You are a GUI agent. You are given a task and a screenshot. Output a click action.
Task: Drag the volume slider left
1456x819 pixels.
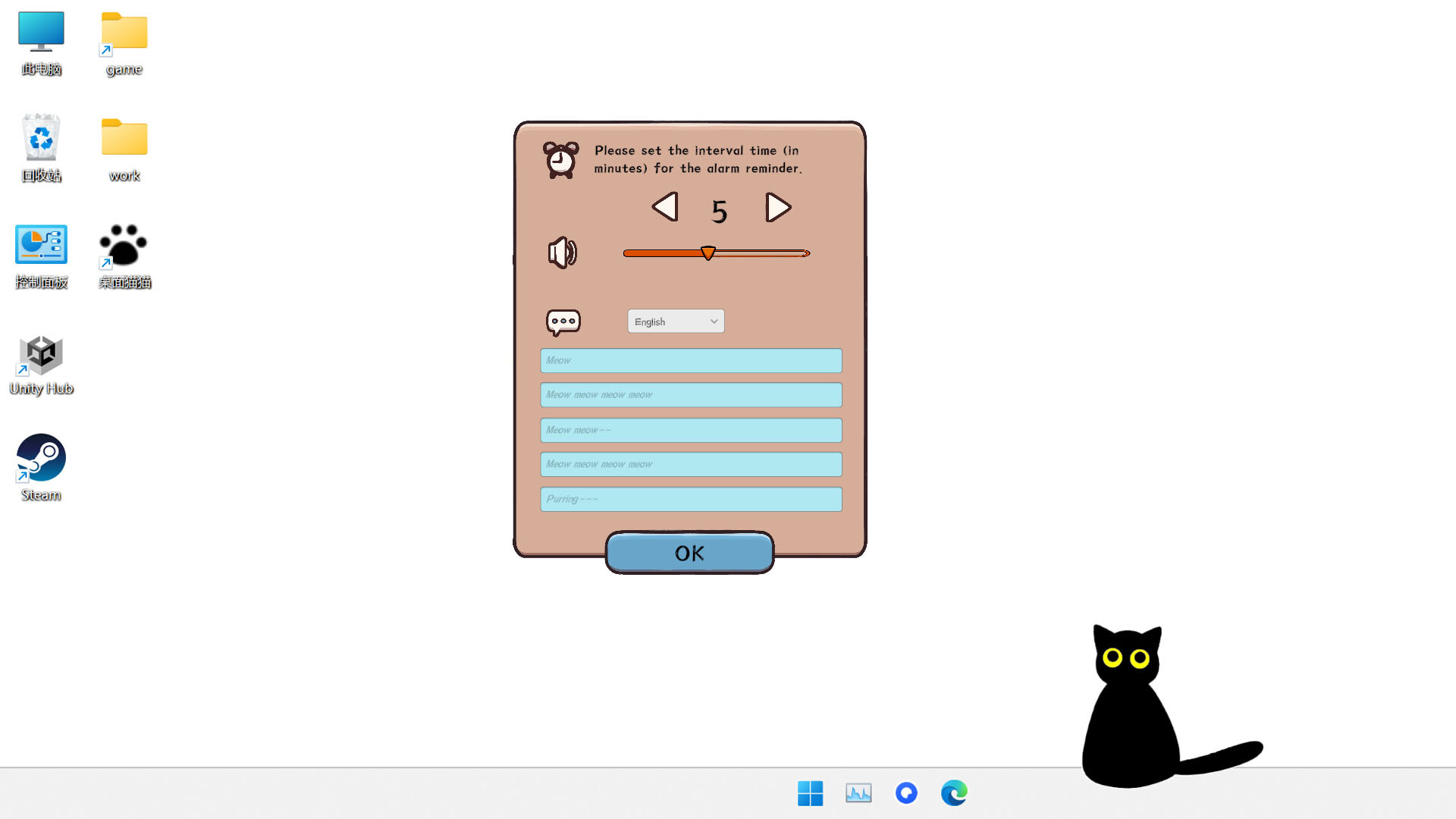tap(706, 253)
